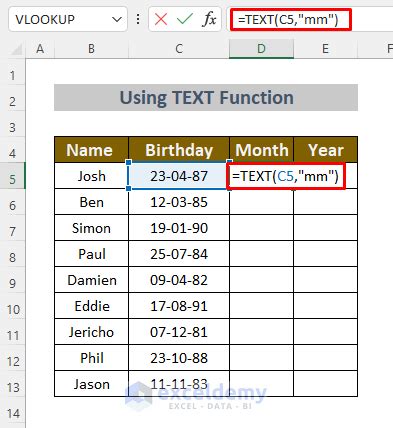393x428 pixels.
Task: Select birthday cell 12-03-85
Action: point(179,202)
